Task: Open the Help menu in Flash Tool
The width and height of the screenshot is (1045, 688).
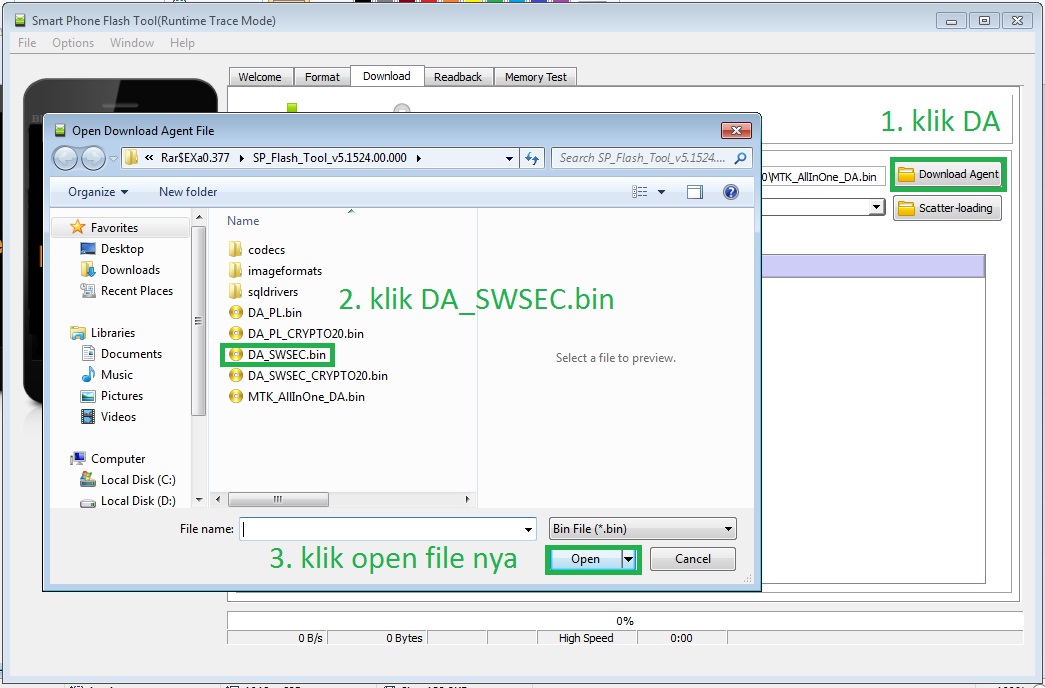Action: [x=182, y=43]
